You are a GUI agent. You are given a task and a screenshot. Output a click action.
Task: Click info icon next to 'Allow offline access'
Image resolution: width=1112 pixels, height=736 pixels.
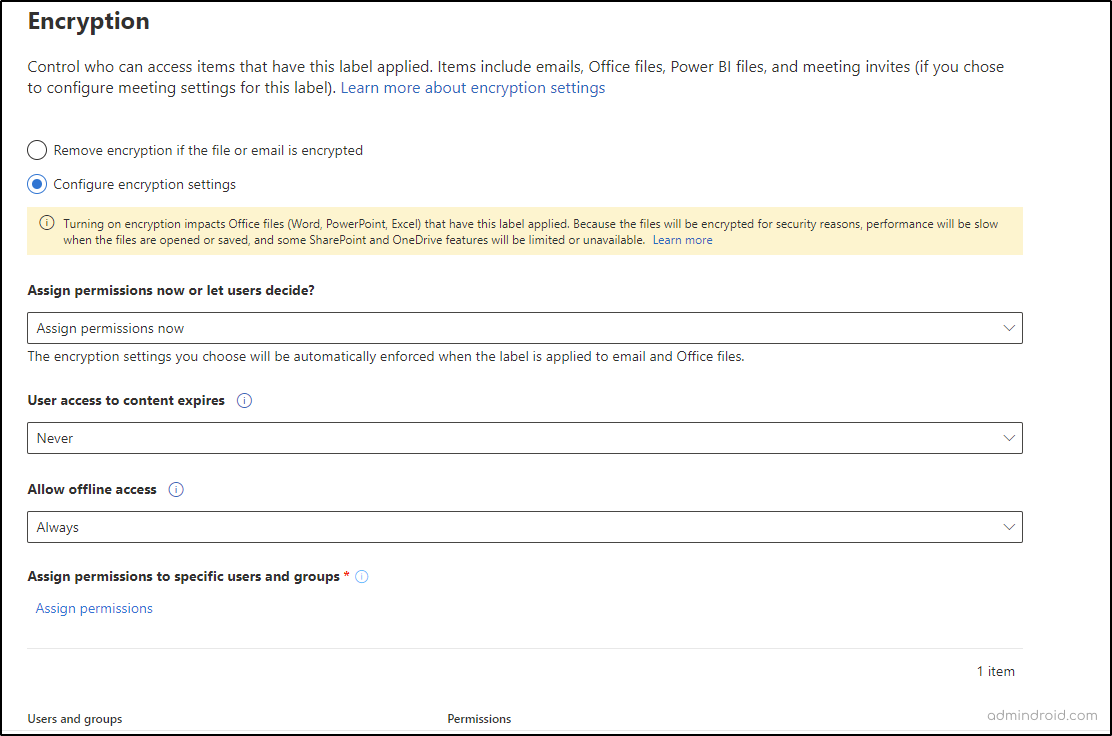176,489
